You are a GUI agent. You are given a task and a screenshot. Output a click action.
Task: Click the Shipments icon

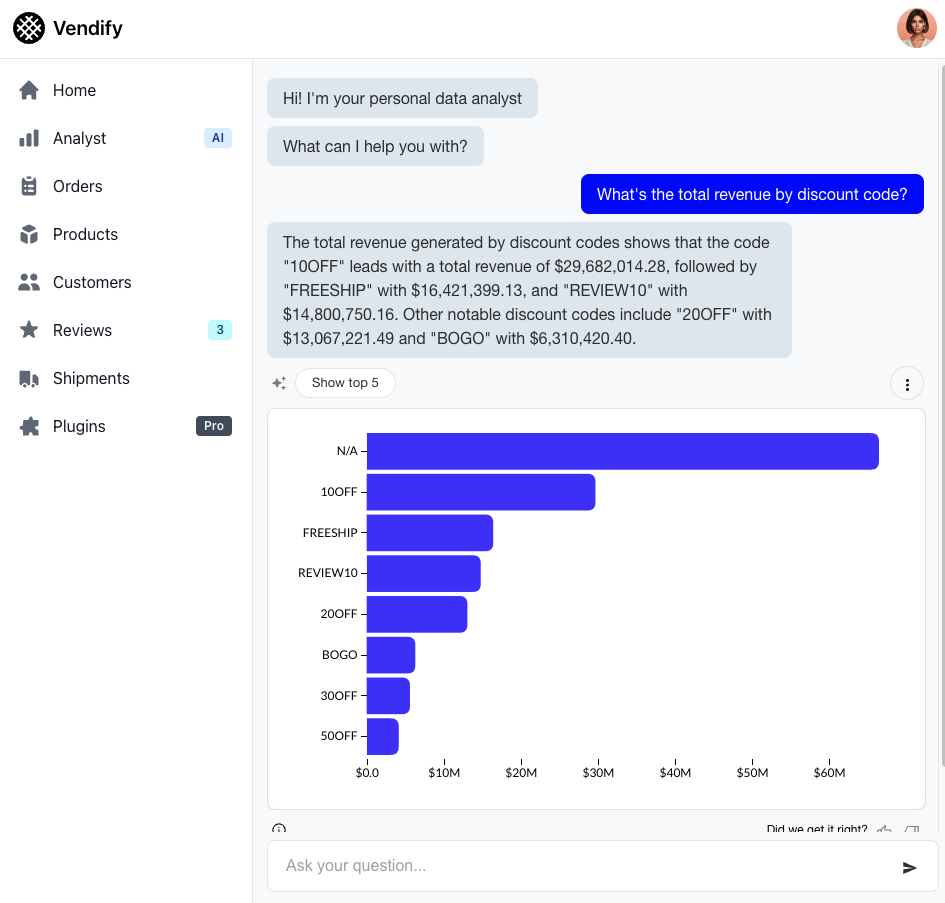pyautogui.click(x=30, y=378)
